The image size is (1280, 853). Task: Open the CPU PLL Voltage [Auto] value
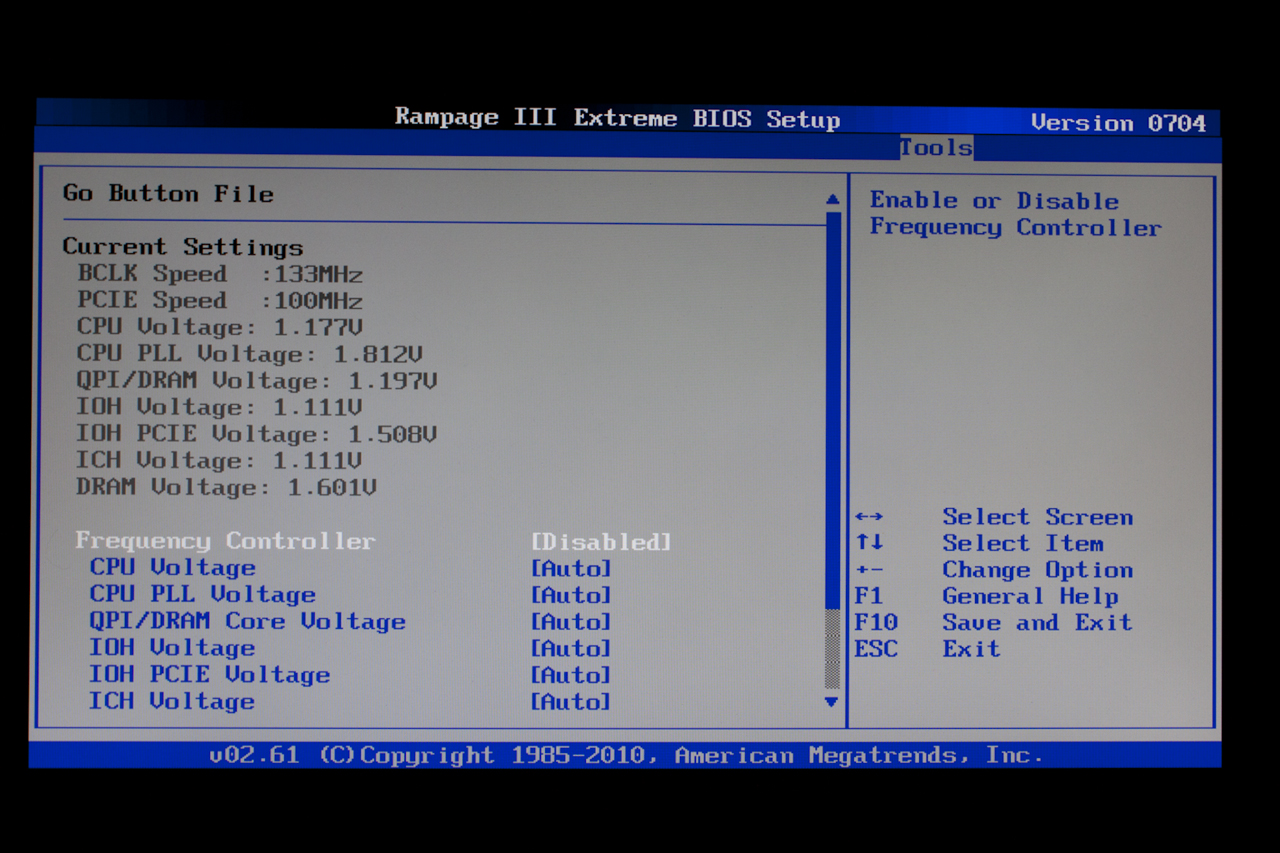coord(570,596)
